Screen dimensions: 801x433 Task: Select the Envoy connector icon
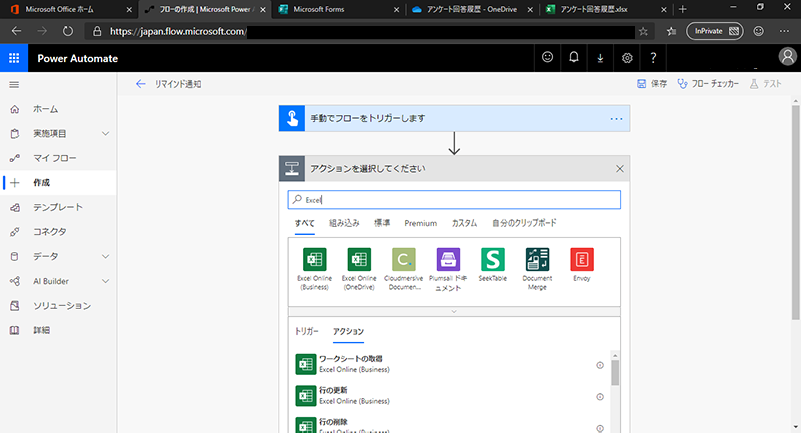[x=582, y=259]
